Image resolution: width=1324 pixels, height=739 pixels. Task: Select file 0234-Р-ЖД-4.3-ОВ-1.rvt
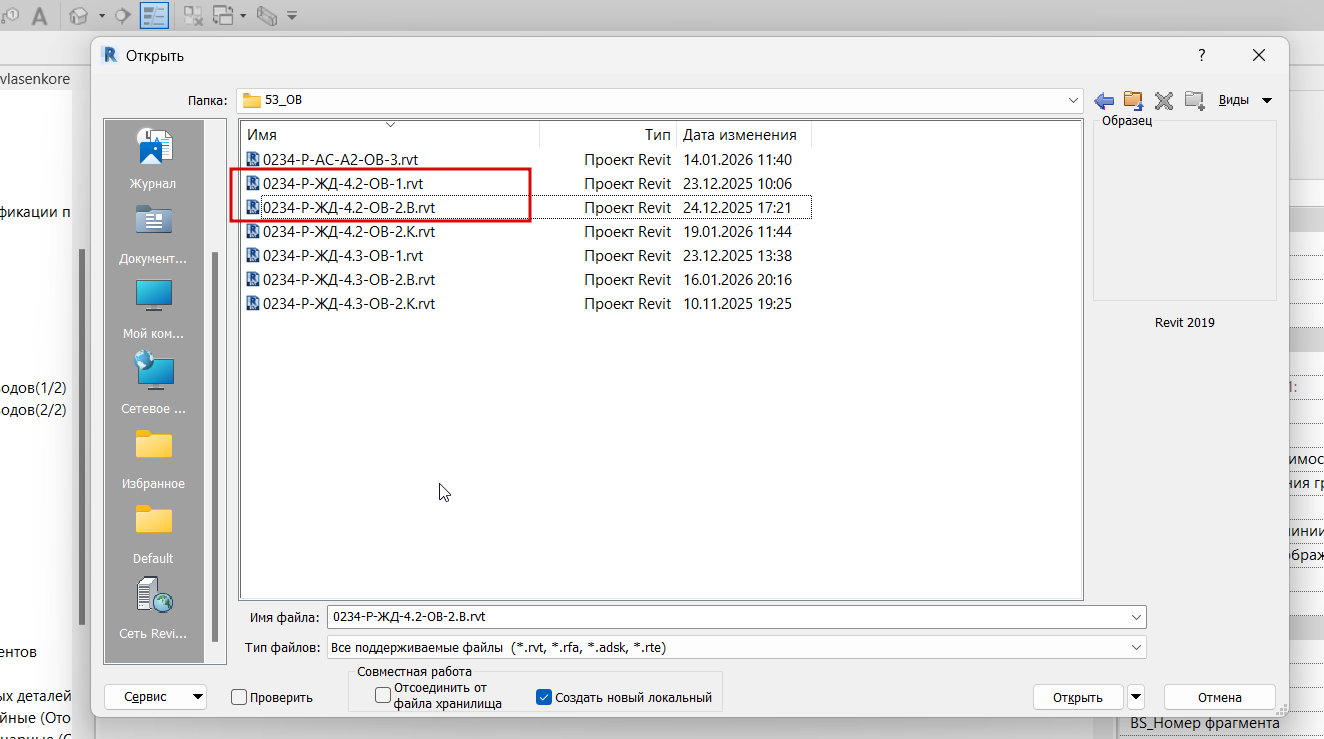tap(342, 256)
